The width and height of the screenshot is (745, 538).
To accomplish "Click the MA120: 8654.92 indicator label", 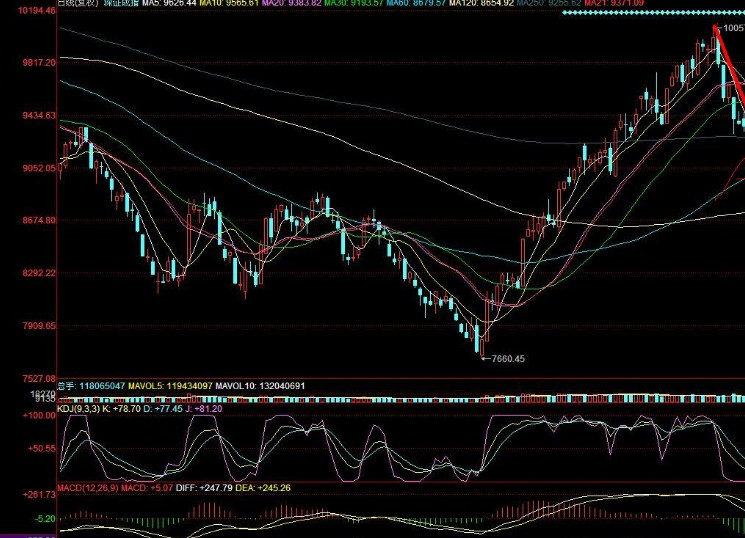I will (x=481, y=3).
